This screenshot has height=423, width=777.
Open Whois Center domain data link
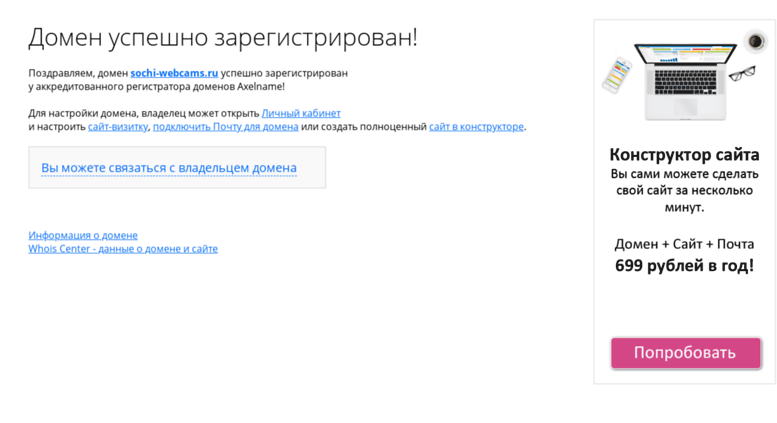point(123,249)
